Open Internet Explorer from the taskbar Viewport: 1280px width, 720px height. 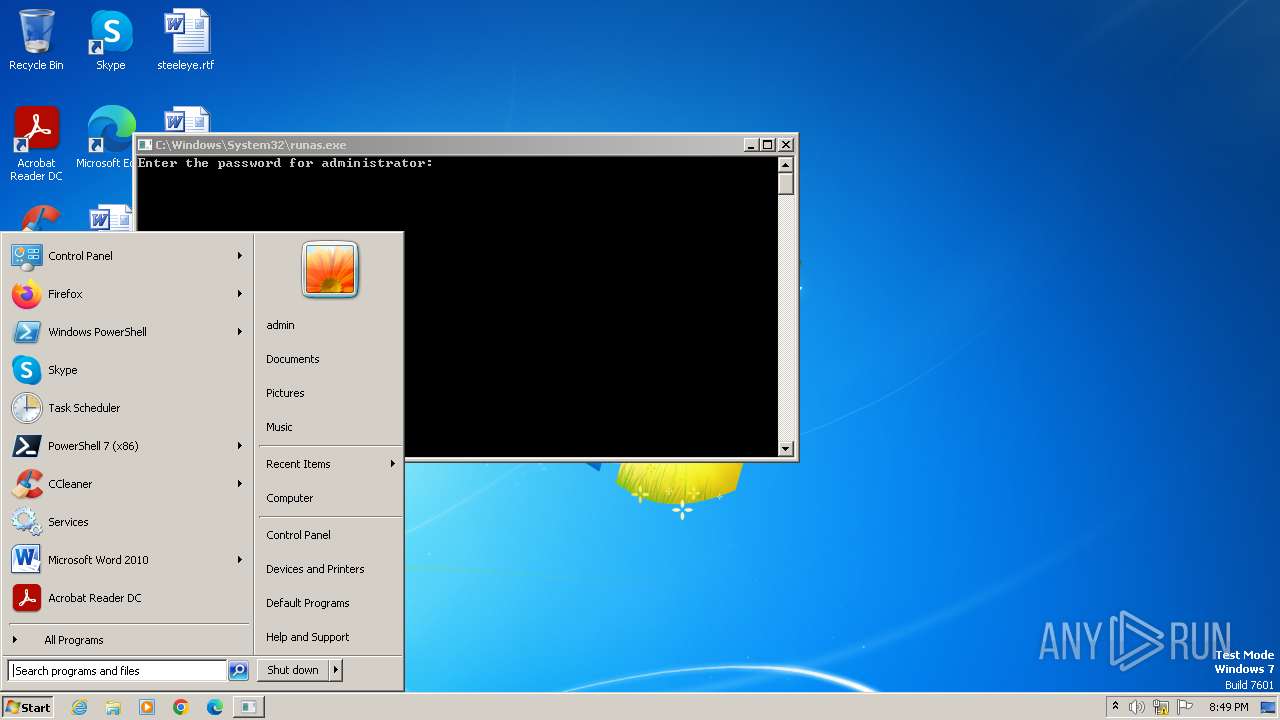[x=79, y=707]
